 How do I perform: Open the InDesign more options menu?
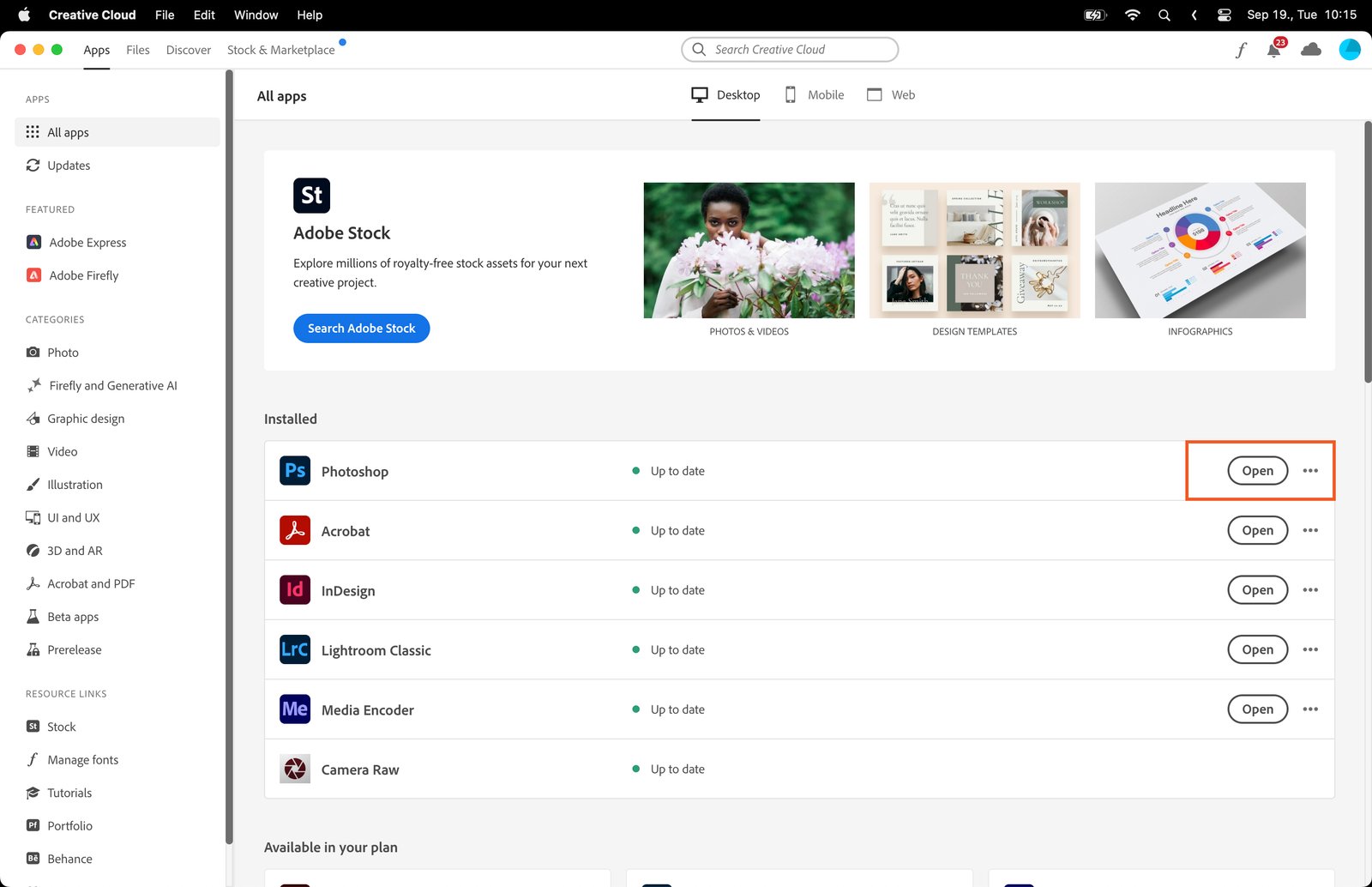[1310, 590]
